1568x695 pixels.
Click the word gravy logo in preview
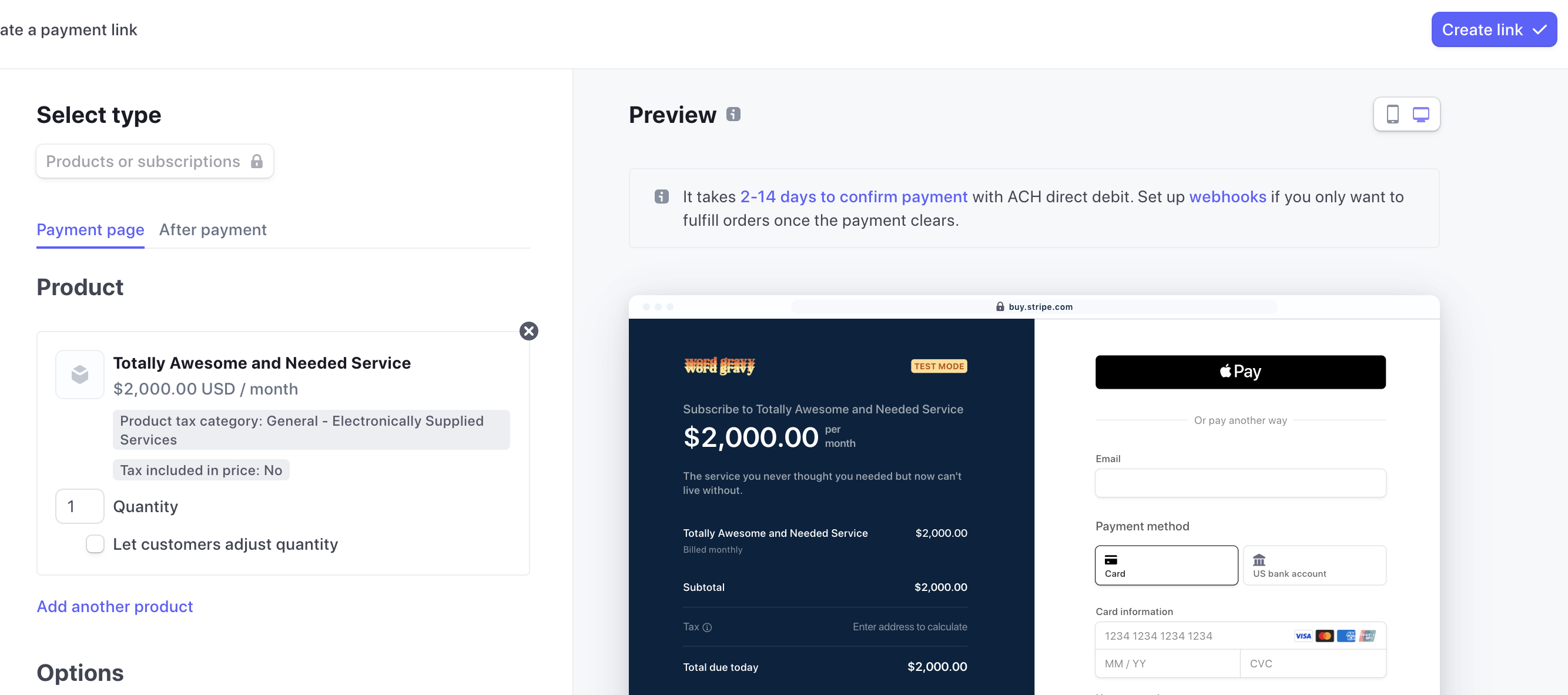click(719, 366)
